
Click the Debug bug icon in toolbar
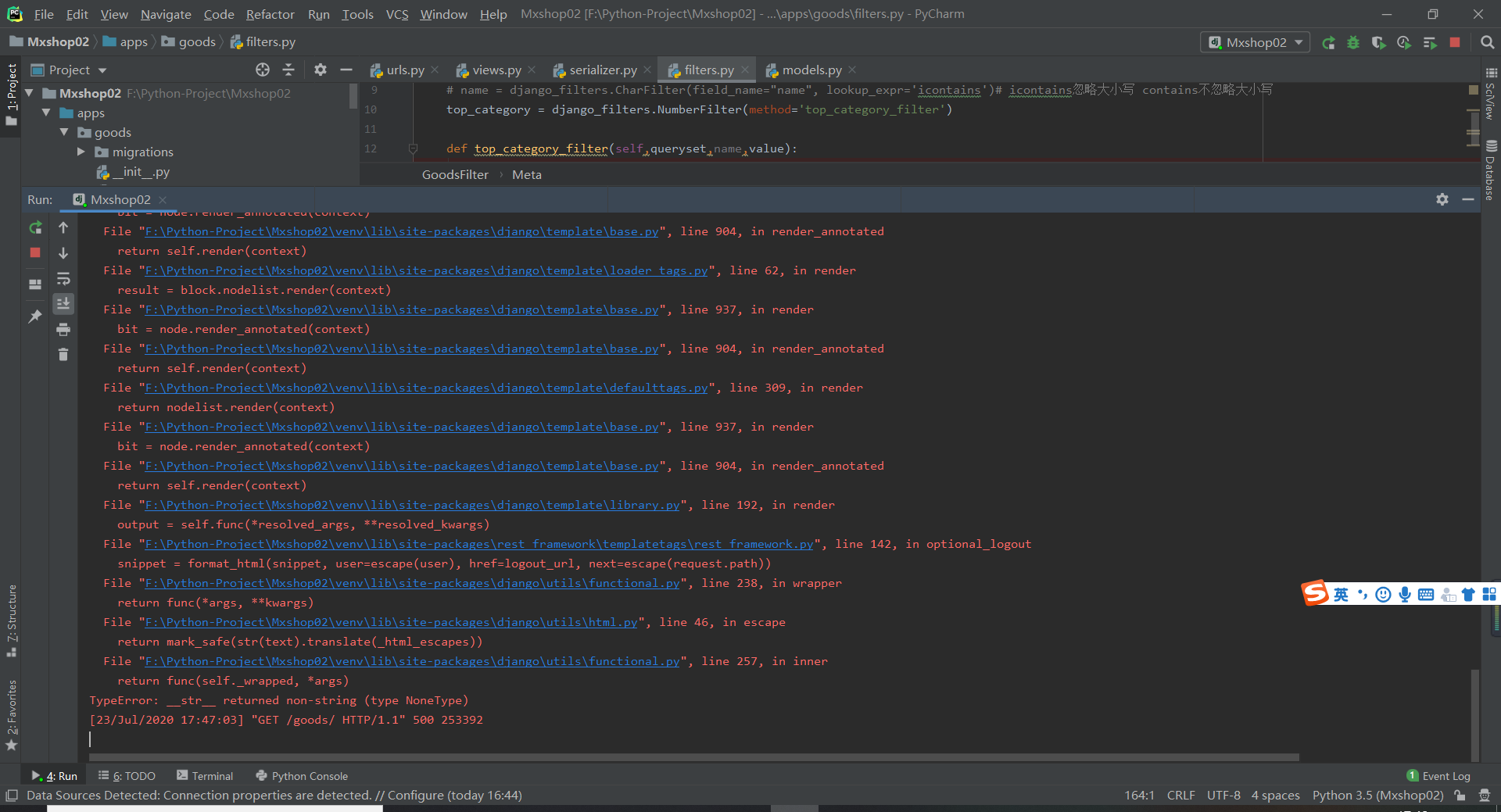point(1353,43)
